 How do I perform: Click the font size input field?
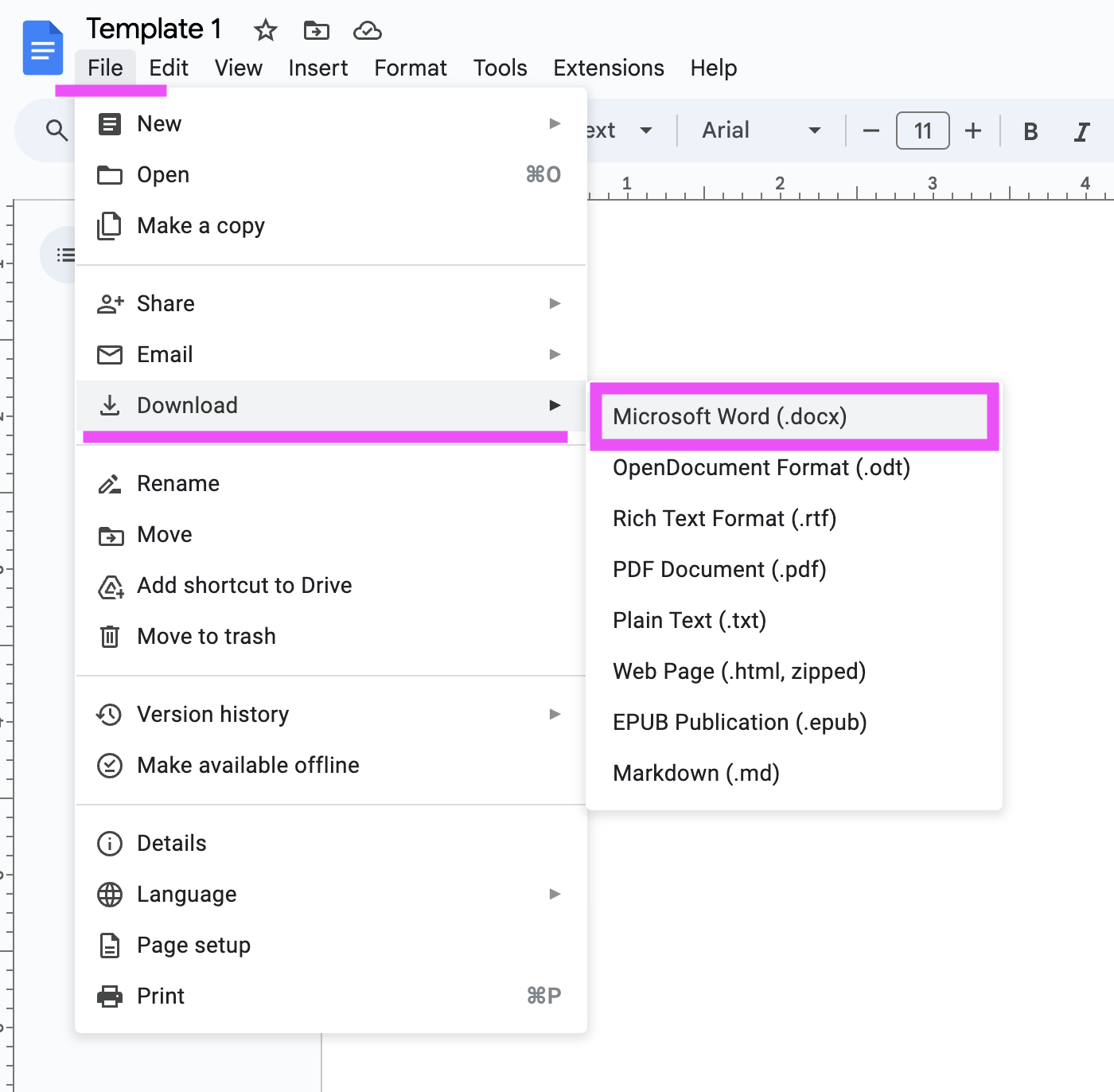[922, 131]
